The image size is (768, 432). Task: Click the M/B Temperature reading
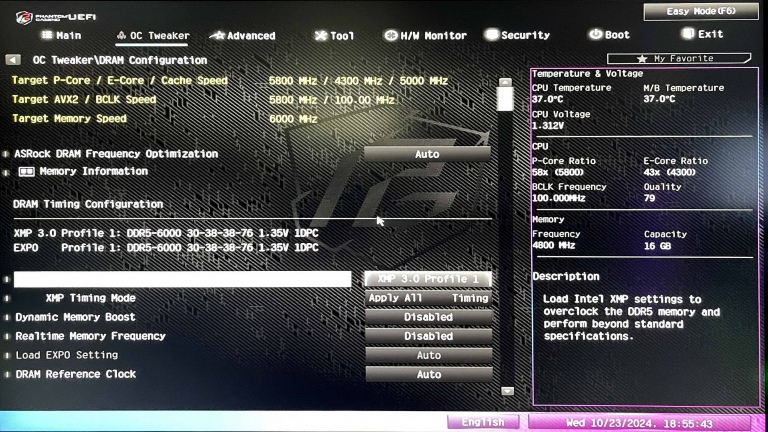point(659,99)
